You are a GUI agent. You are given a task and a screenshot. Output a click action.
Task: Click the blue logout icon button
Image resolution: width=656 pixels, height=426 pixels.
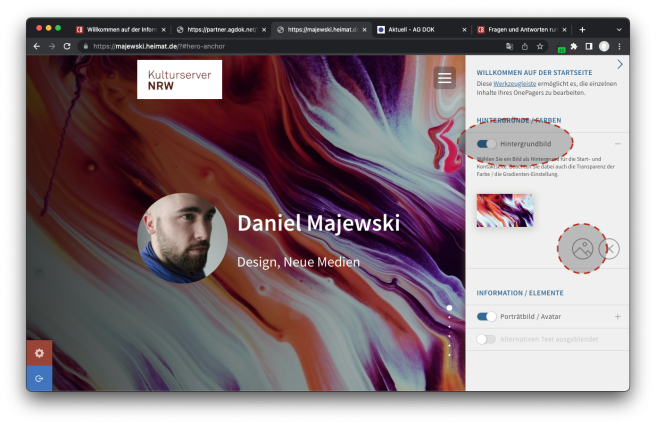click(39, 378)
